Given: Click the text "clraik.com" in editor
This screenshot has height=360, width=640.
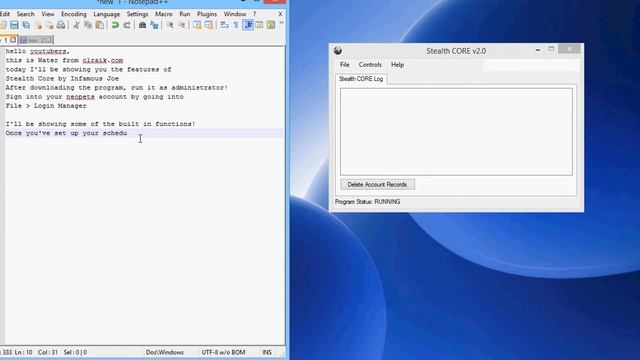Looking at the screenshot, I should click(x=102, y=60).
